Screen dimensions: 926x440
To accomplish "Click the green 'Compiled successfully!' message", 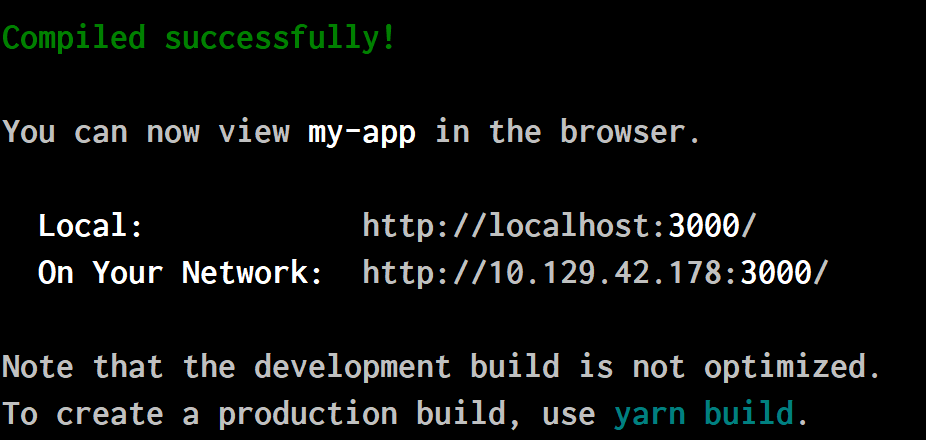I will pos(199,37).
